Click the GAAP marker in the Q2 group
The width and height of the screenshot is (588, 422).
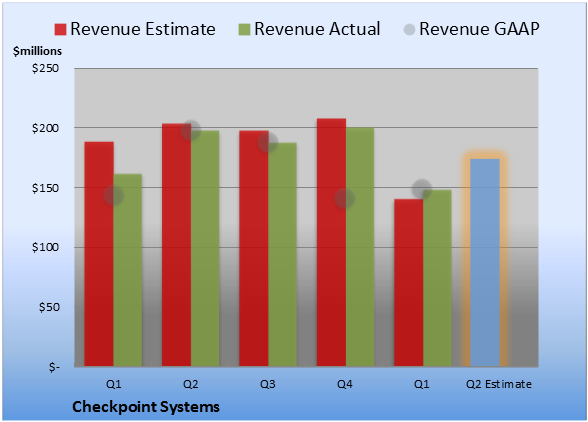(191, 131)
